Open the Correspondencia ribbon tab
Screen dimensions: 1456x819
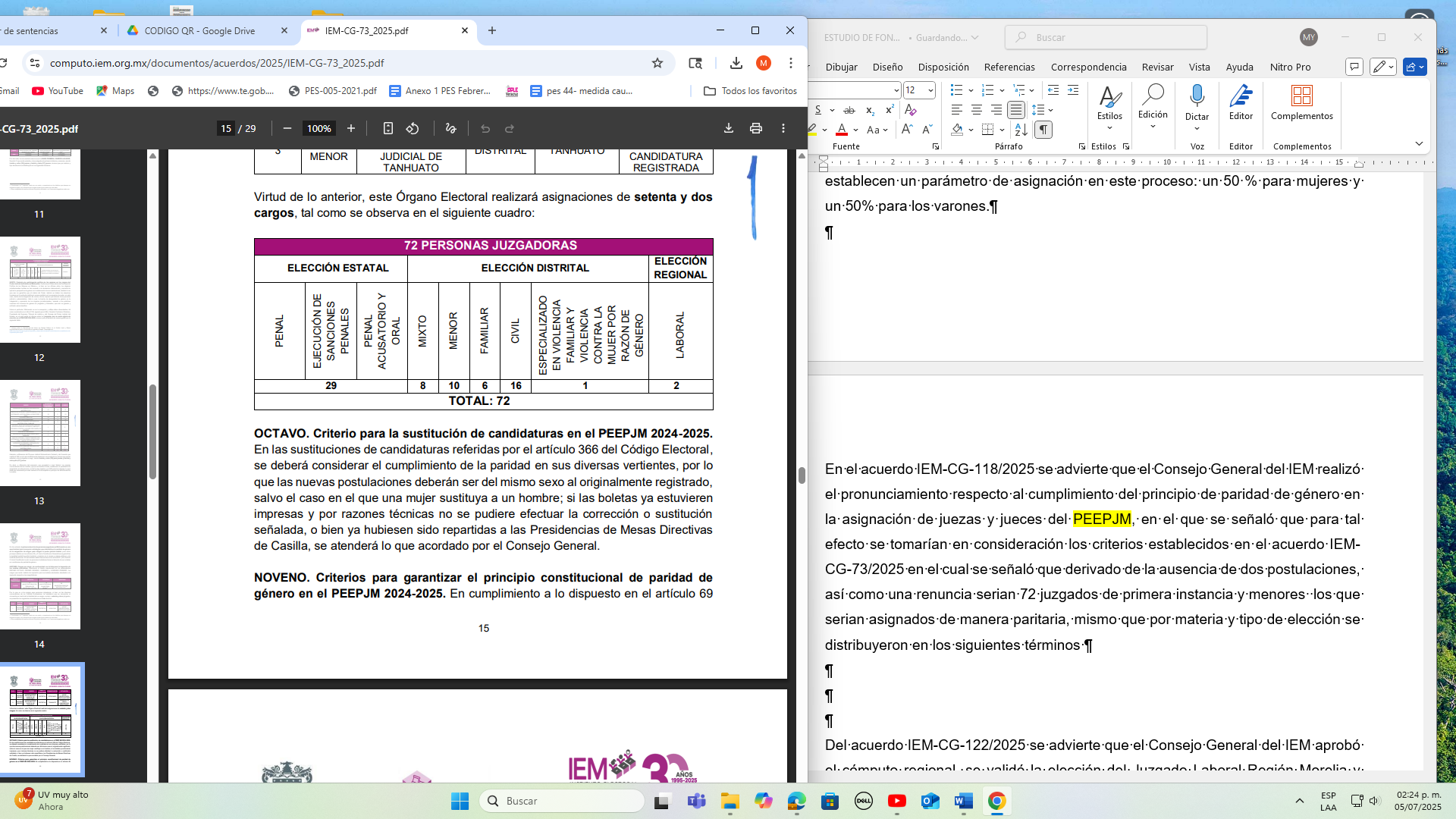click(1088, 67)
